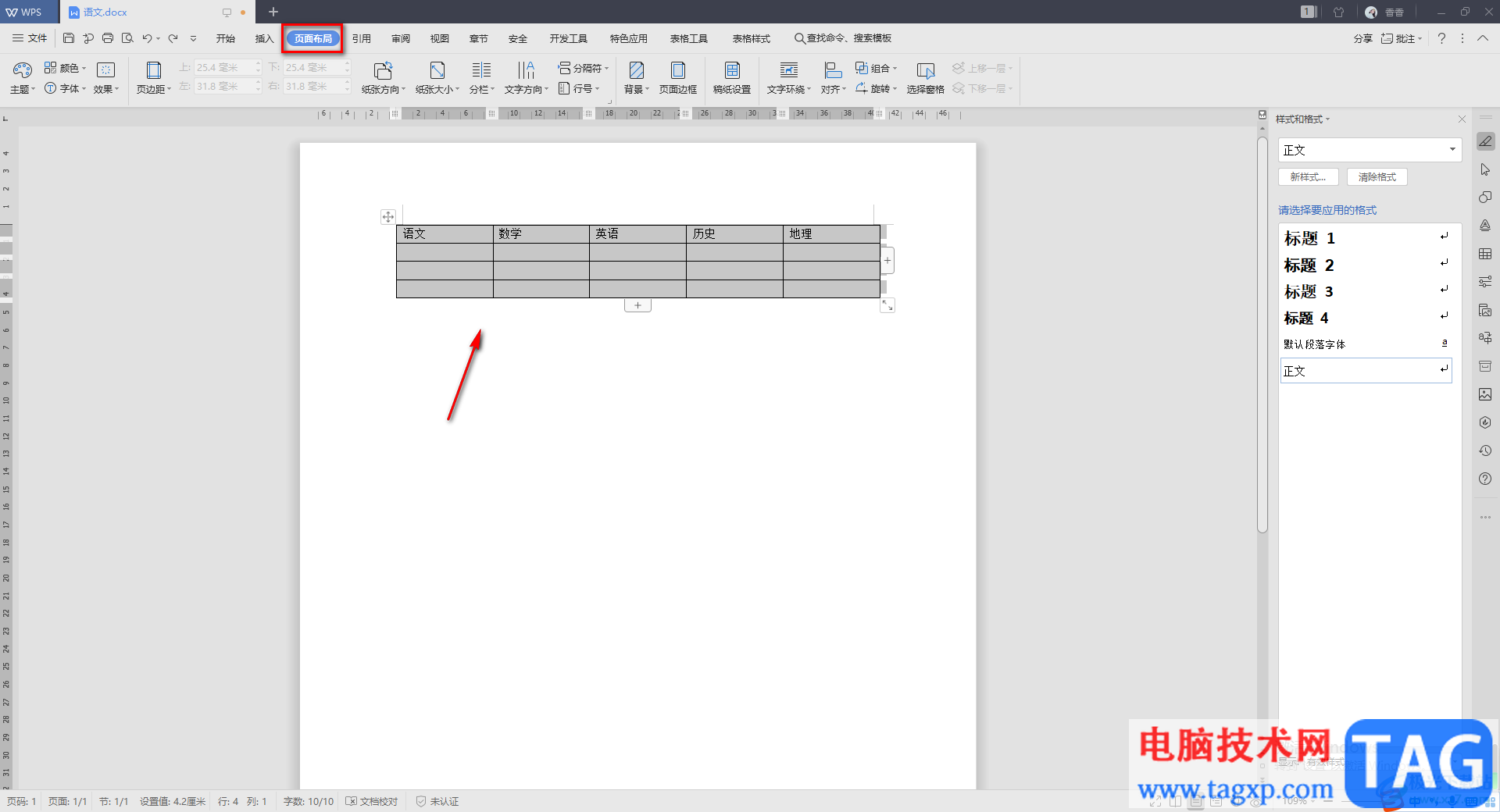Click the table cell containing 历史

pos(734,233)
